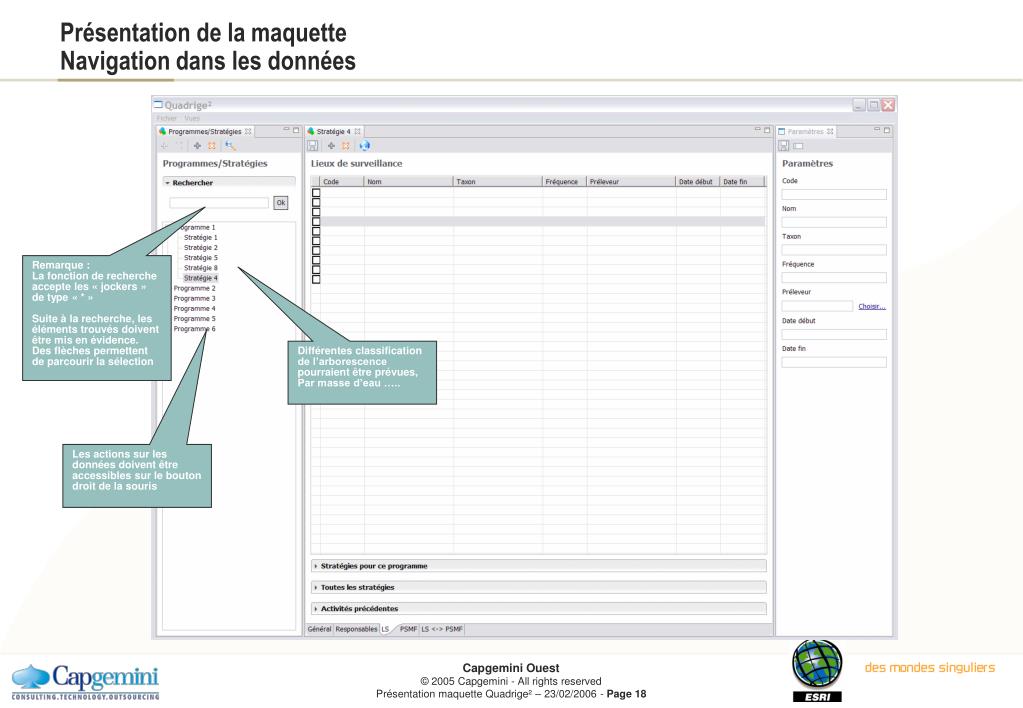
Task: Click the dark cross-arrows icon in Programmes/Stratégies toolbar
Action: (x=197, y=146)
